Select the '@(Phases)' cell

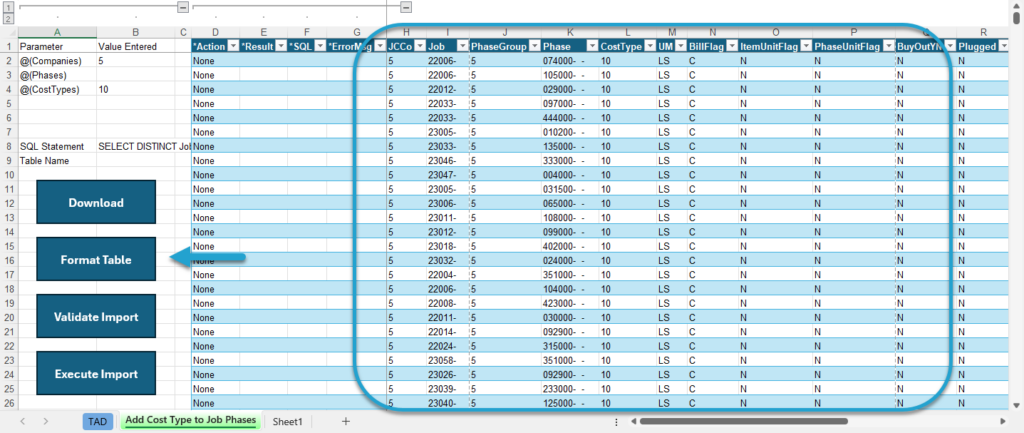click(x=57, y=75)
